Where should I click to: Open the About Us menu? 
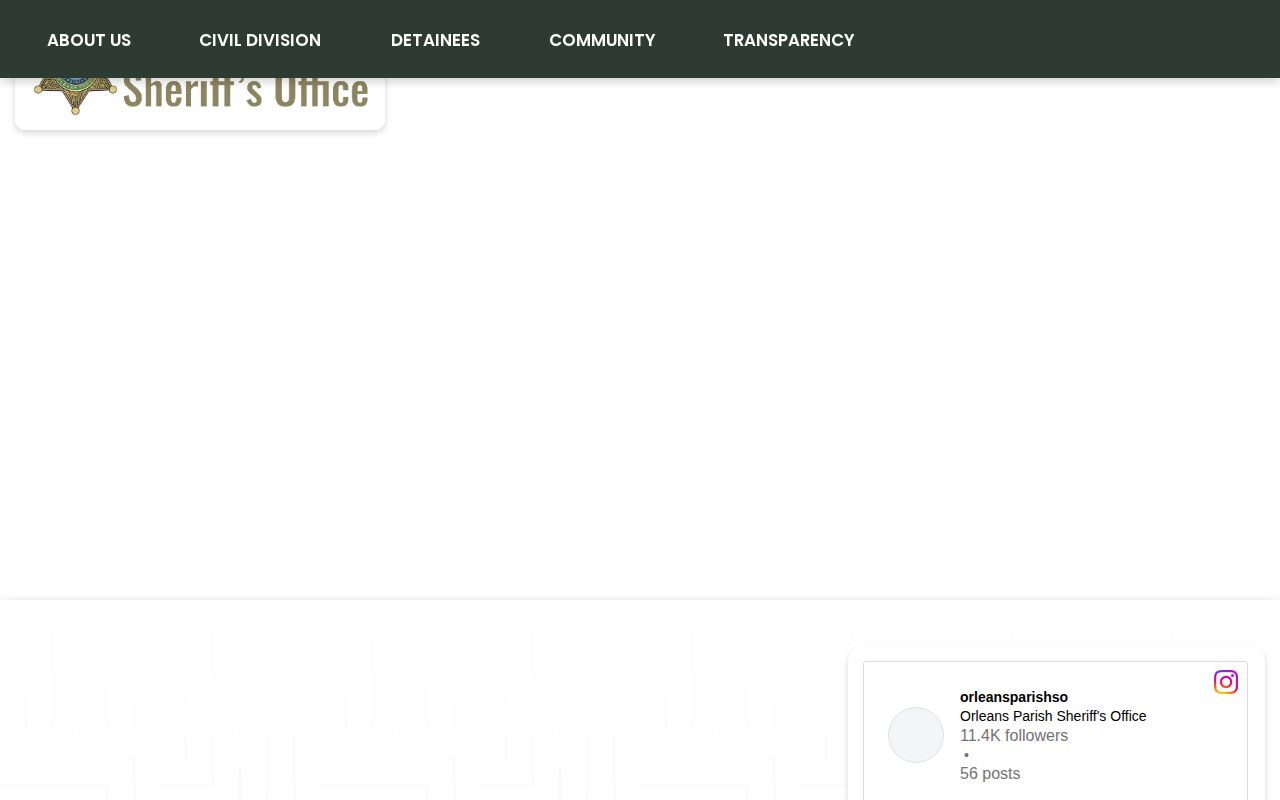[x=89, y=40]
